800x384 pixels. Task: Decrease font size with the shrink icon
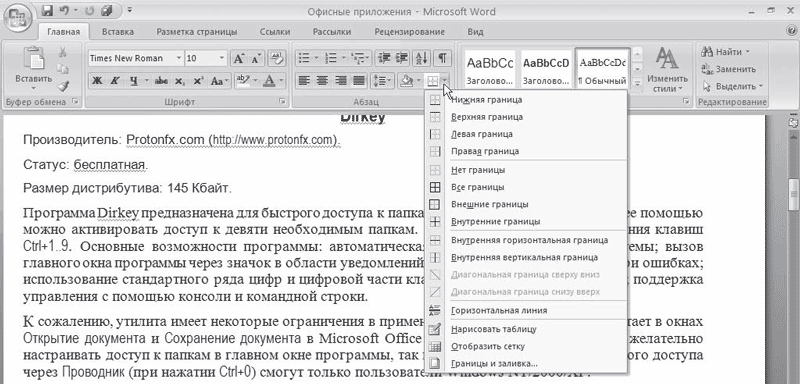[255, 59]
